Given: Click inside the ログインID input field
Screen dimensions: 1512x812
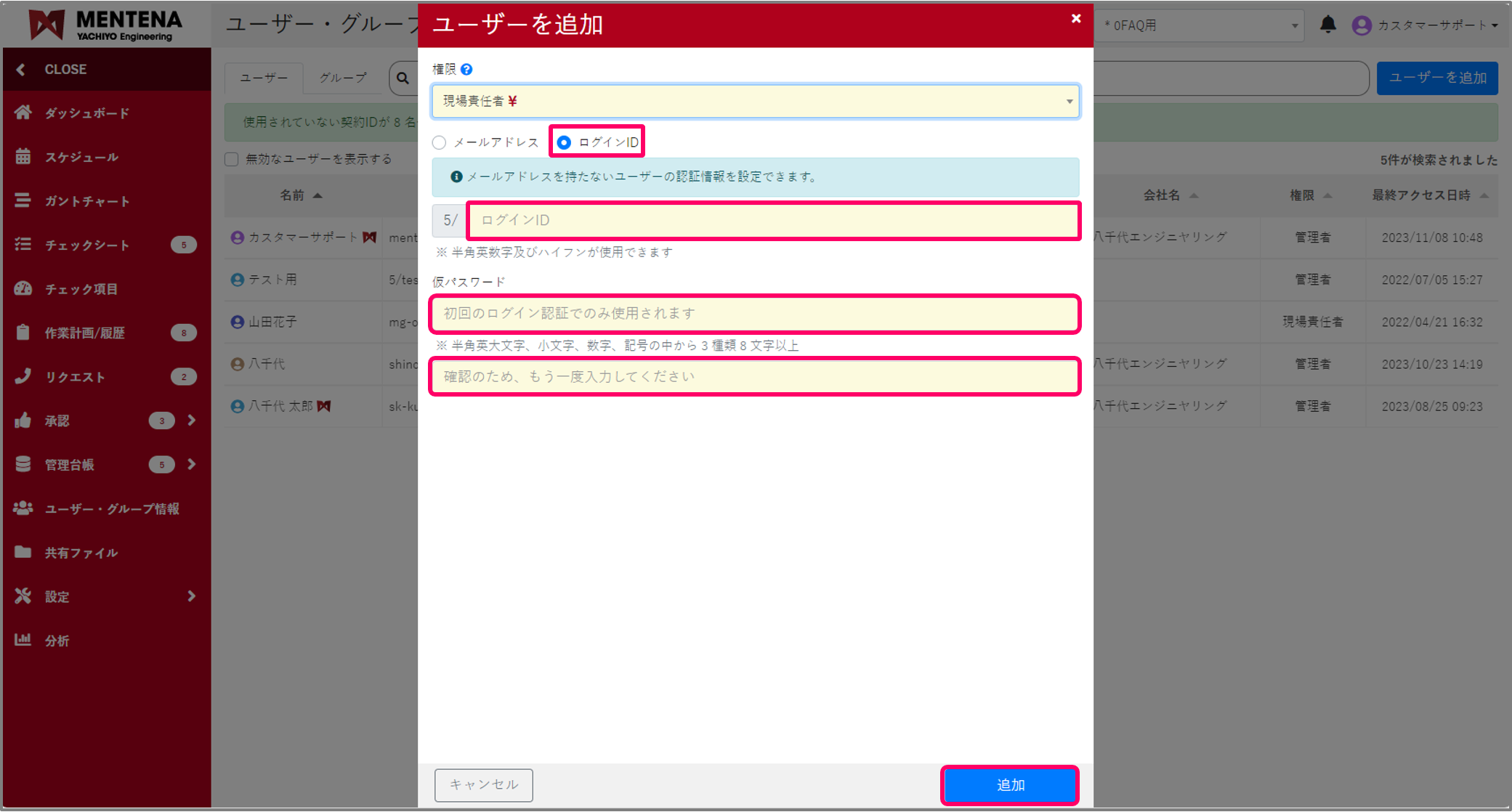Looking at the screenshot, I should click(x=772, y=220).
